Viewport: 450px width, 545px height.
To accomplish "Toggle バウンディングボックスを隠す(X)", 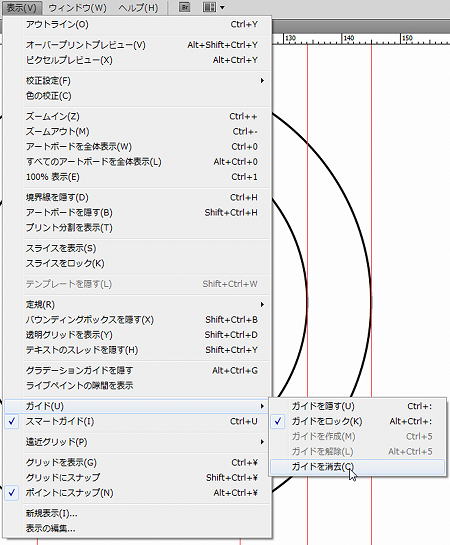I will pos(138,320).
